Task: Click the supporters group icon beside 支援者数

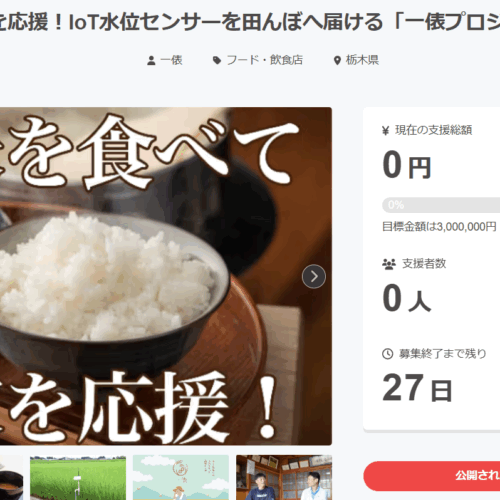Action: [x=389, y=264]
